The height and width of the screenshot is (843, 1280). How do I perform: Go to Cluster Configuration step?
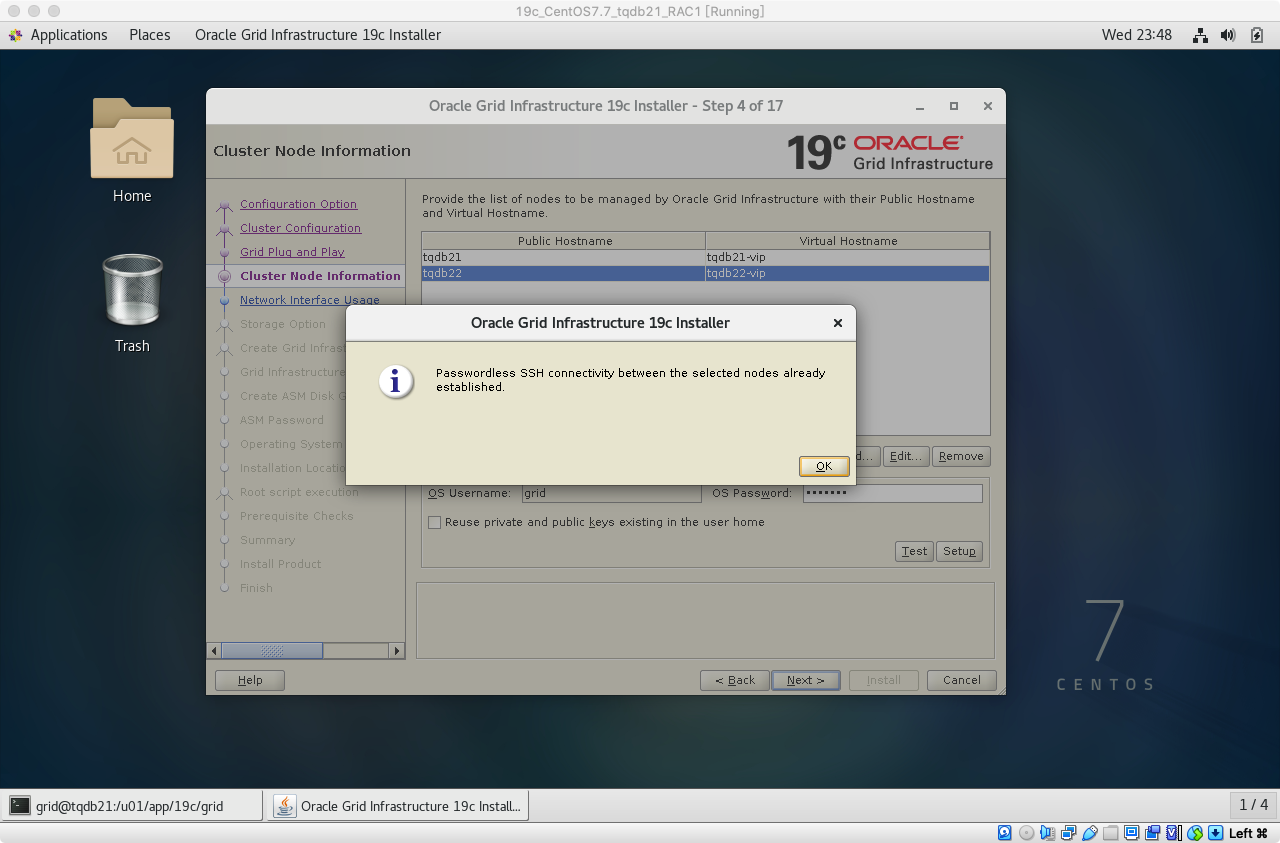[300, 228]
